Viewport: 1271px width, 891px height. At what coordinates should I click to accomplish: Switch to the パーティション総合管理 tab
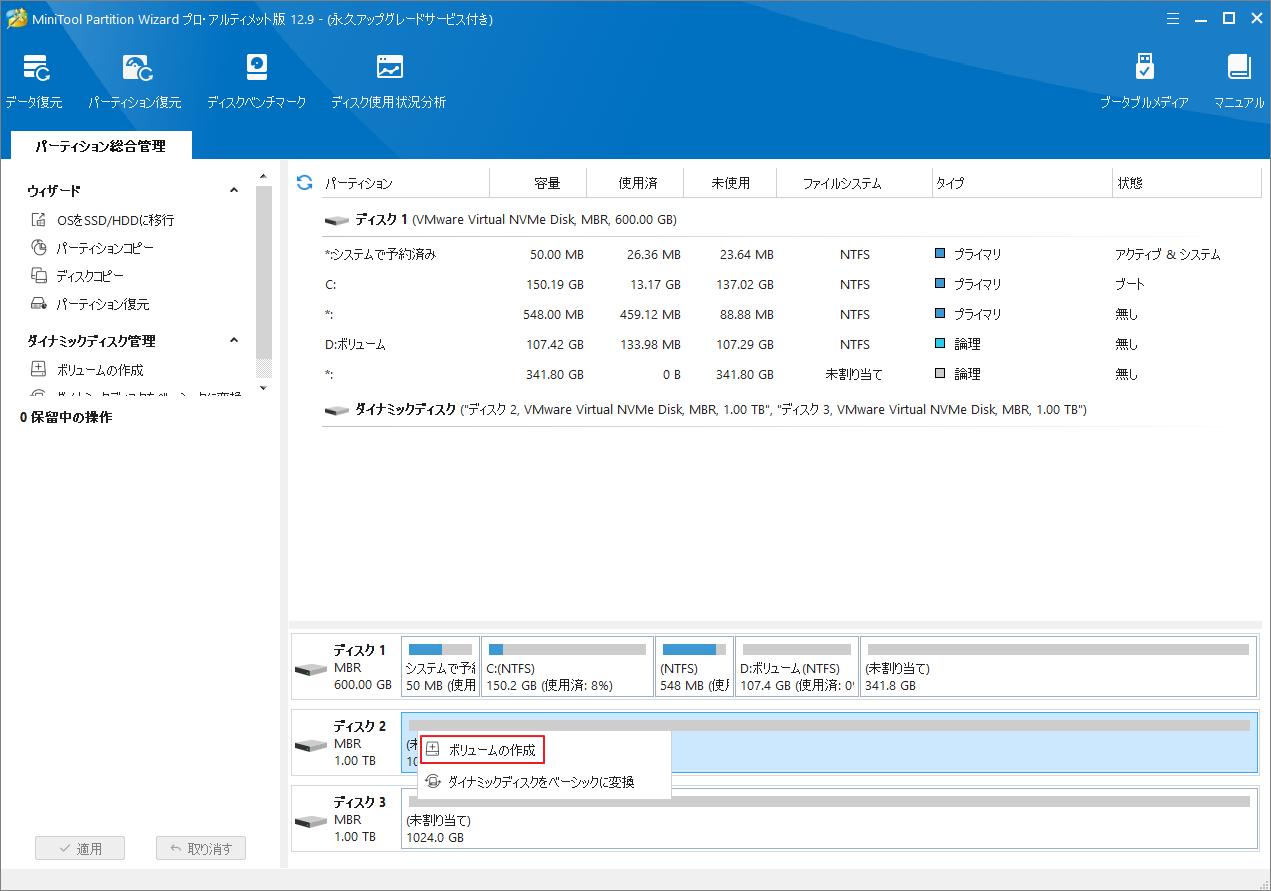(99, 145)
